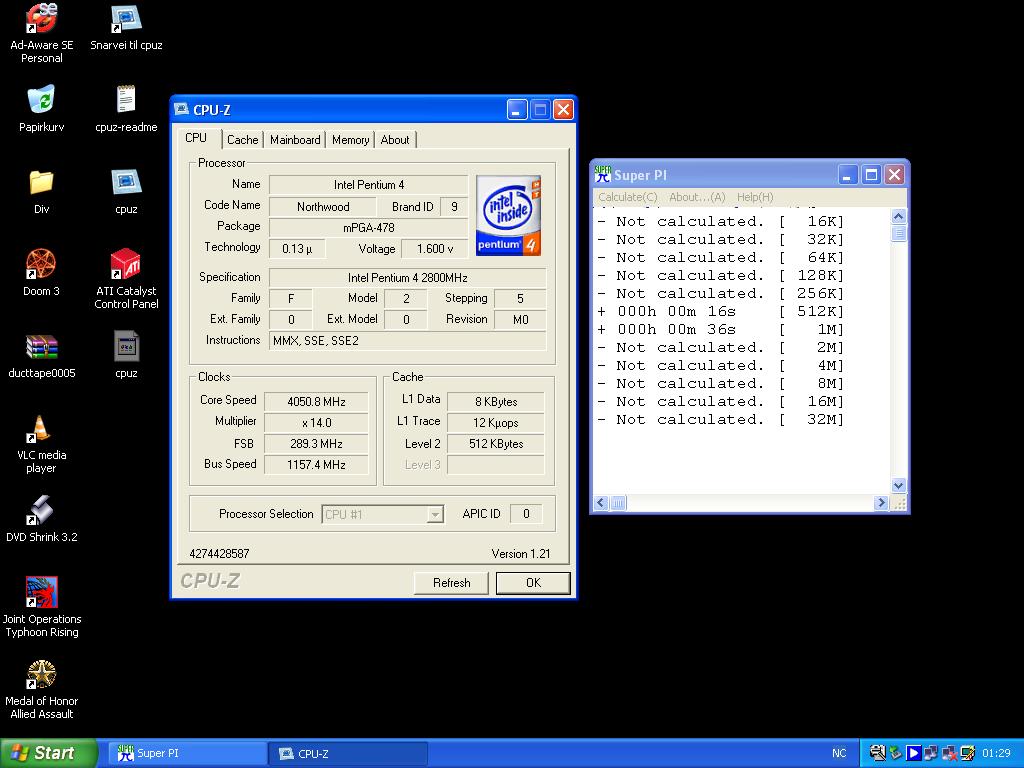Click the Super PI title bar icon
The height and width of the screenshot is (768, 1024).
pos(602,174)
